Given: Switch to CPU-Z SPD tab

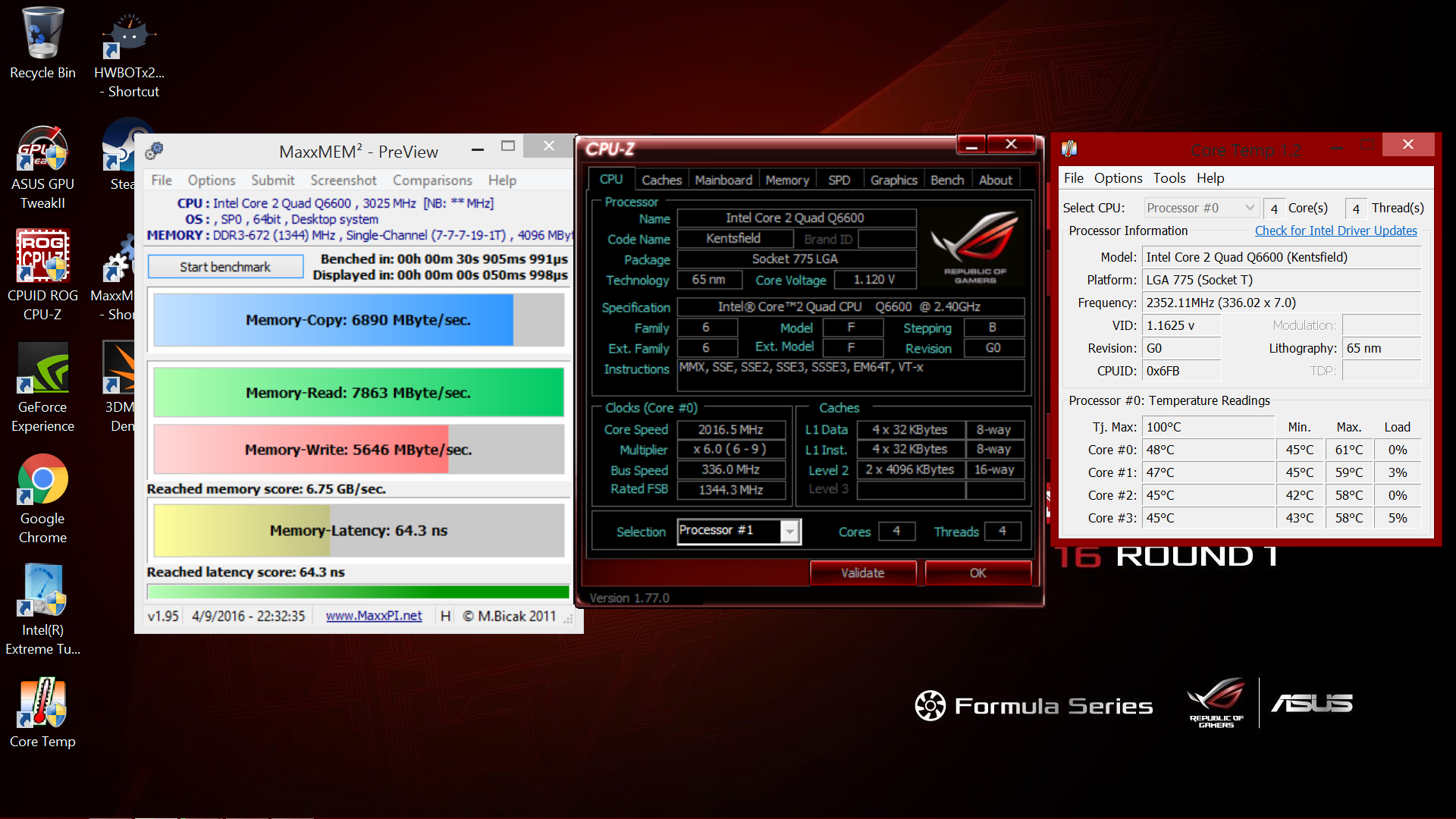Looking at the screenshot, I should pos(839,180).
